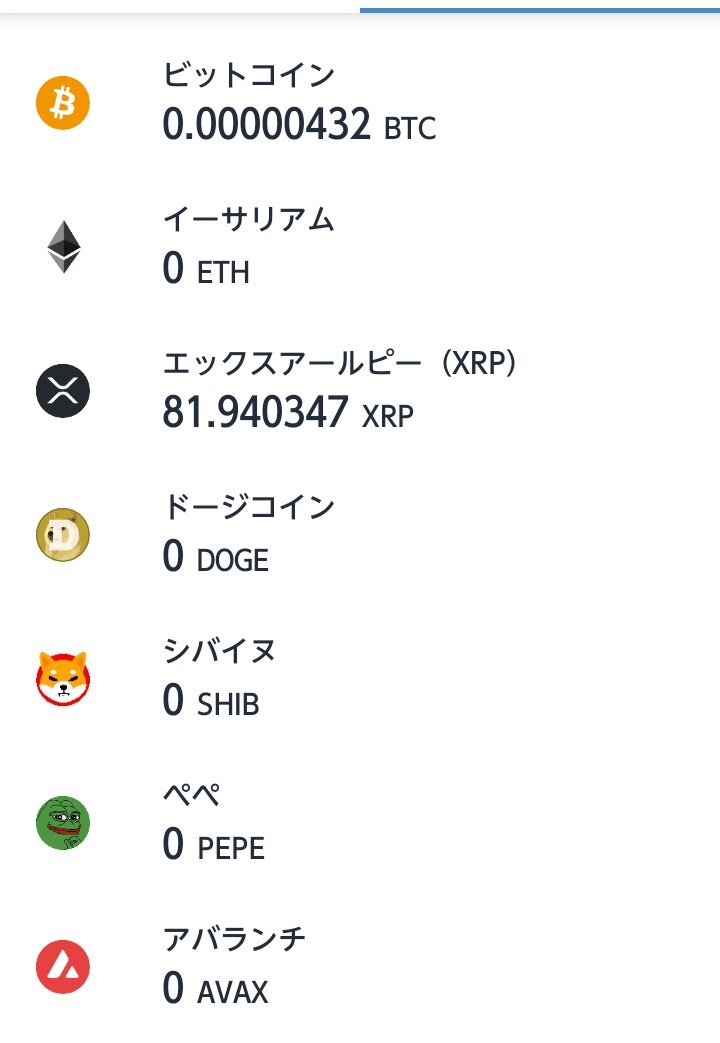Tap the 0.00000432 BTC balance

299,124
